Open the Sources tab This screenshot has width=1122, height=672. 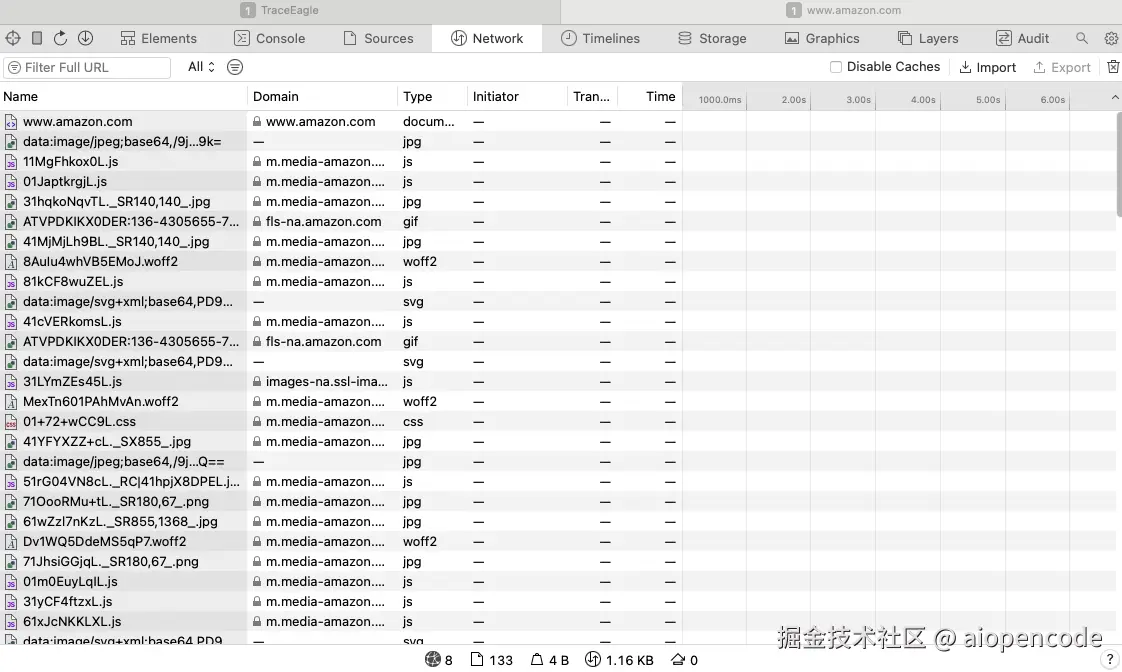pos(378,39)
